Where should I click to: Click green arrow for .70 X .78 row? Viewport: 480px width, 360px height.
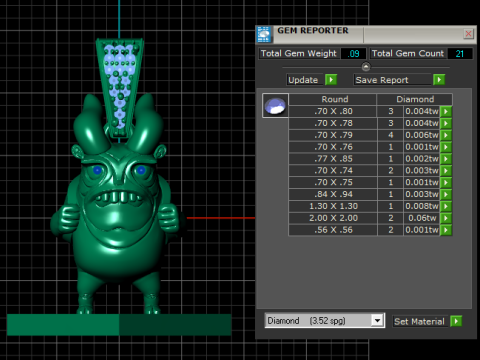pyautogui.click(x=446, y=123)
